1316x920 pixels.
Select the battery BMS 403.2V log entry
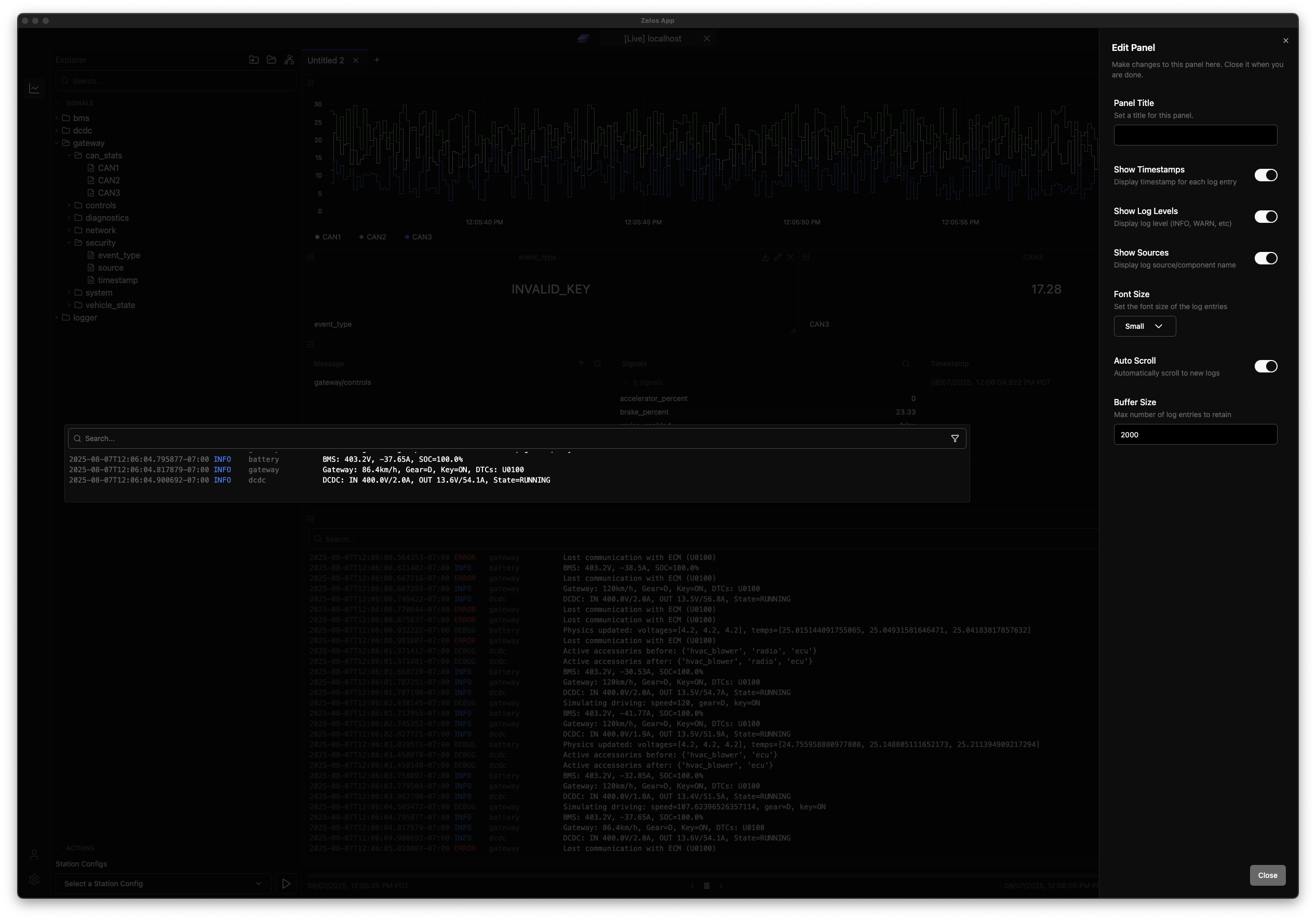516,460
